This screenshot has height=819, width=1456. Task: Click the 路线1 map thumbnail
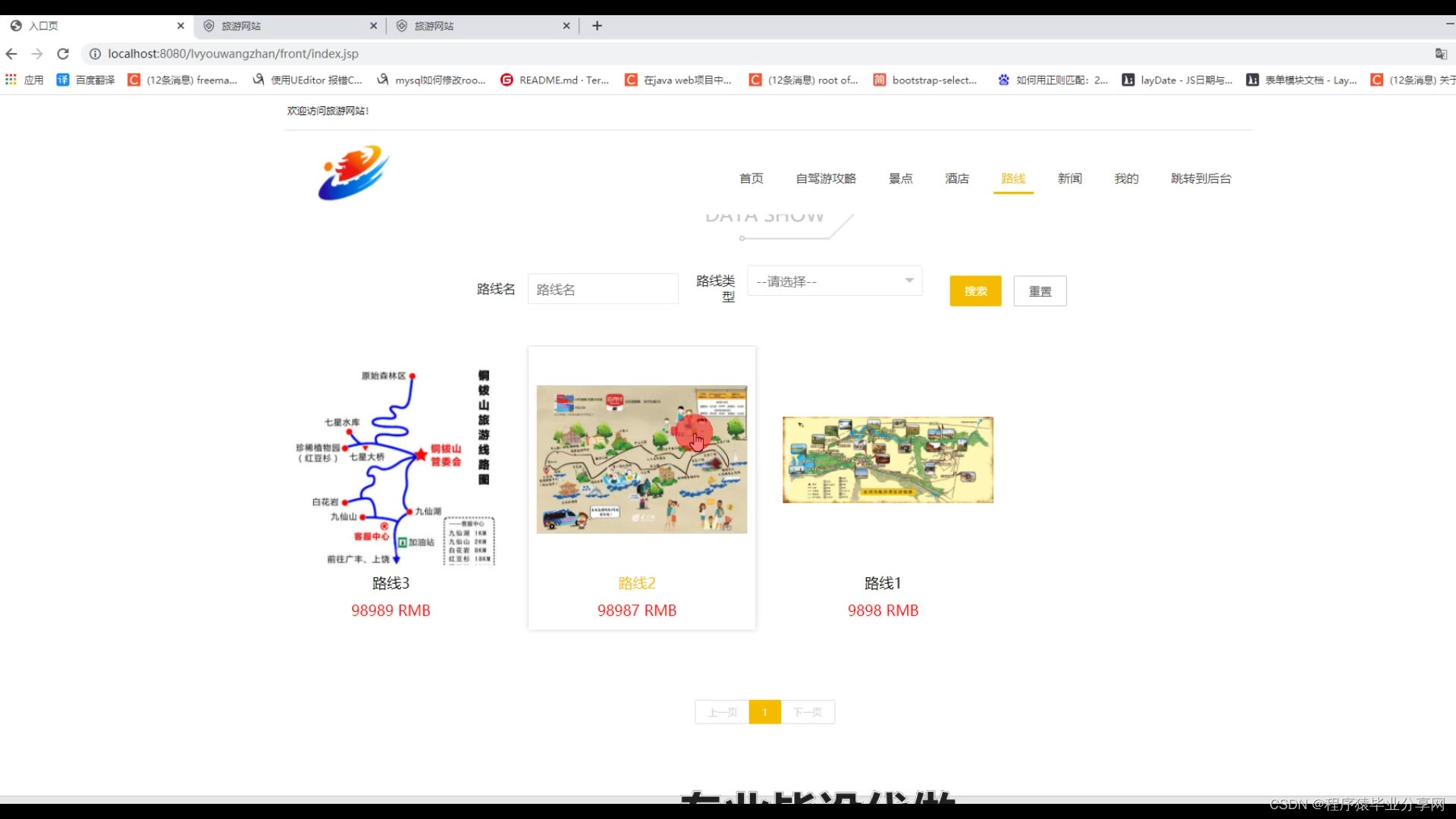click(x=887, y=460)
